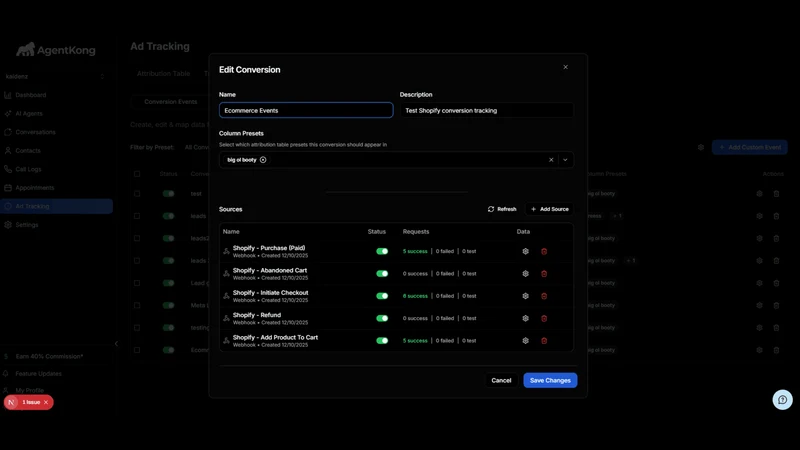800x450 pixels.
Task: Switch to Attribution Table tab
Action: tap(163, 73)
